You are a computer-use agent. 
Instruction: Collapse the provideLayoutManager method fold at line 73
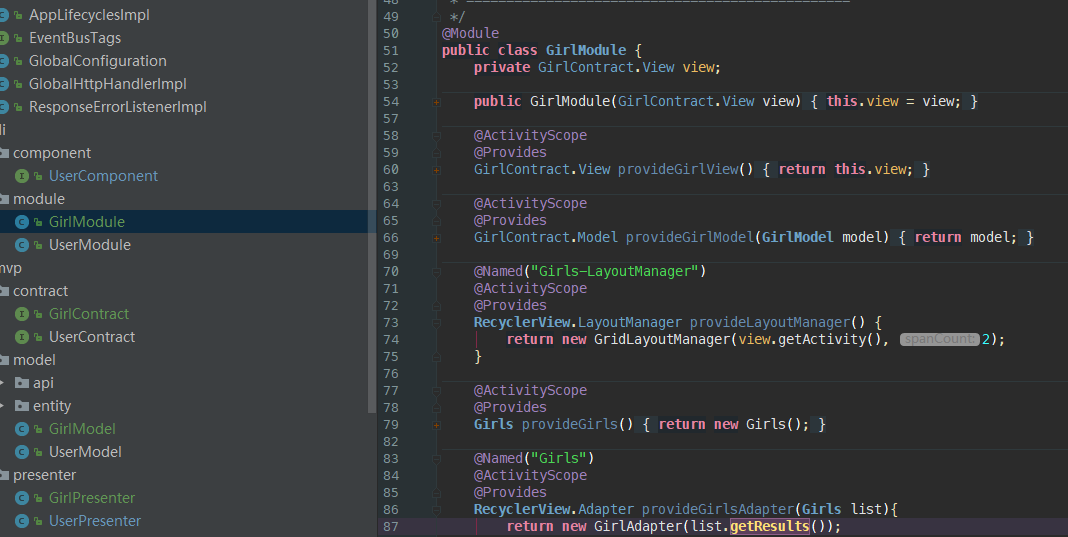coord(436,323)
